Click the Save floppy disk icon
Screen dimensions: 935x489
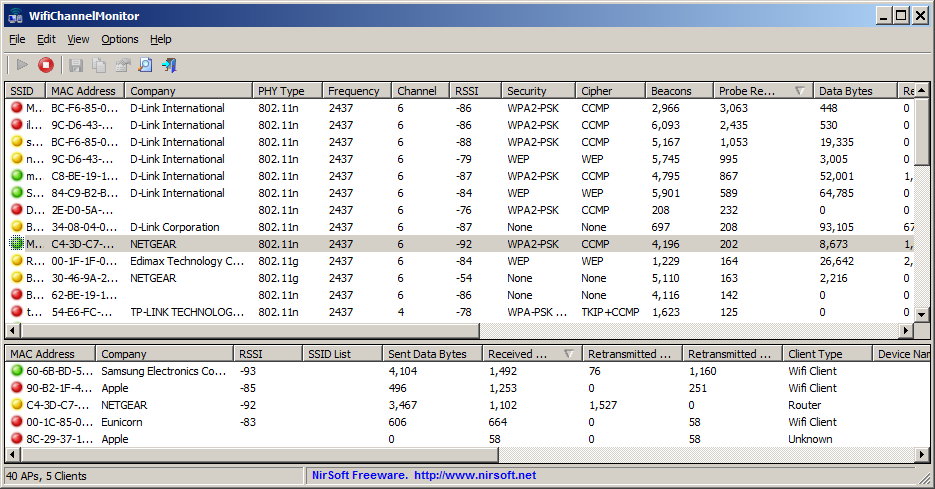76,65
